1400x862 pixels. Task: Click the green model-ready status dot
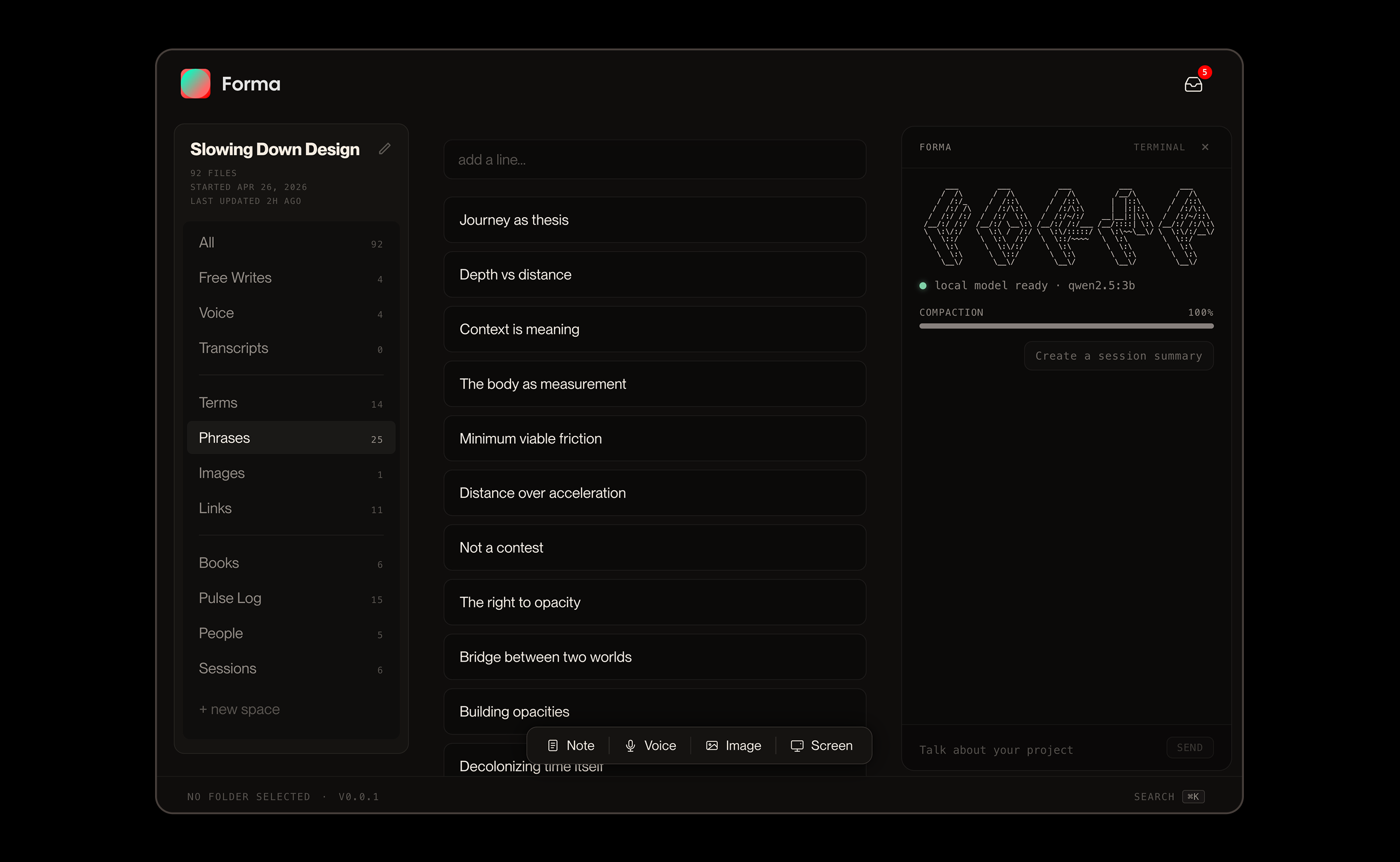(923, 286)
